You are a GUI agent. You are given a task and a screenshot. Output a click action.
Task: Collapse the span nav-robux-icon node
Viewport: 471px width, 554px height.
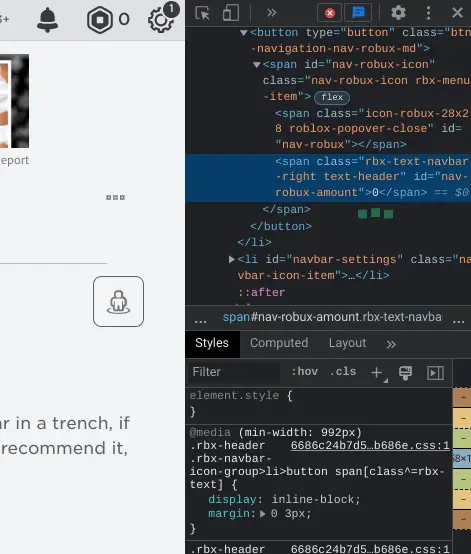pos(257,65)
